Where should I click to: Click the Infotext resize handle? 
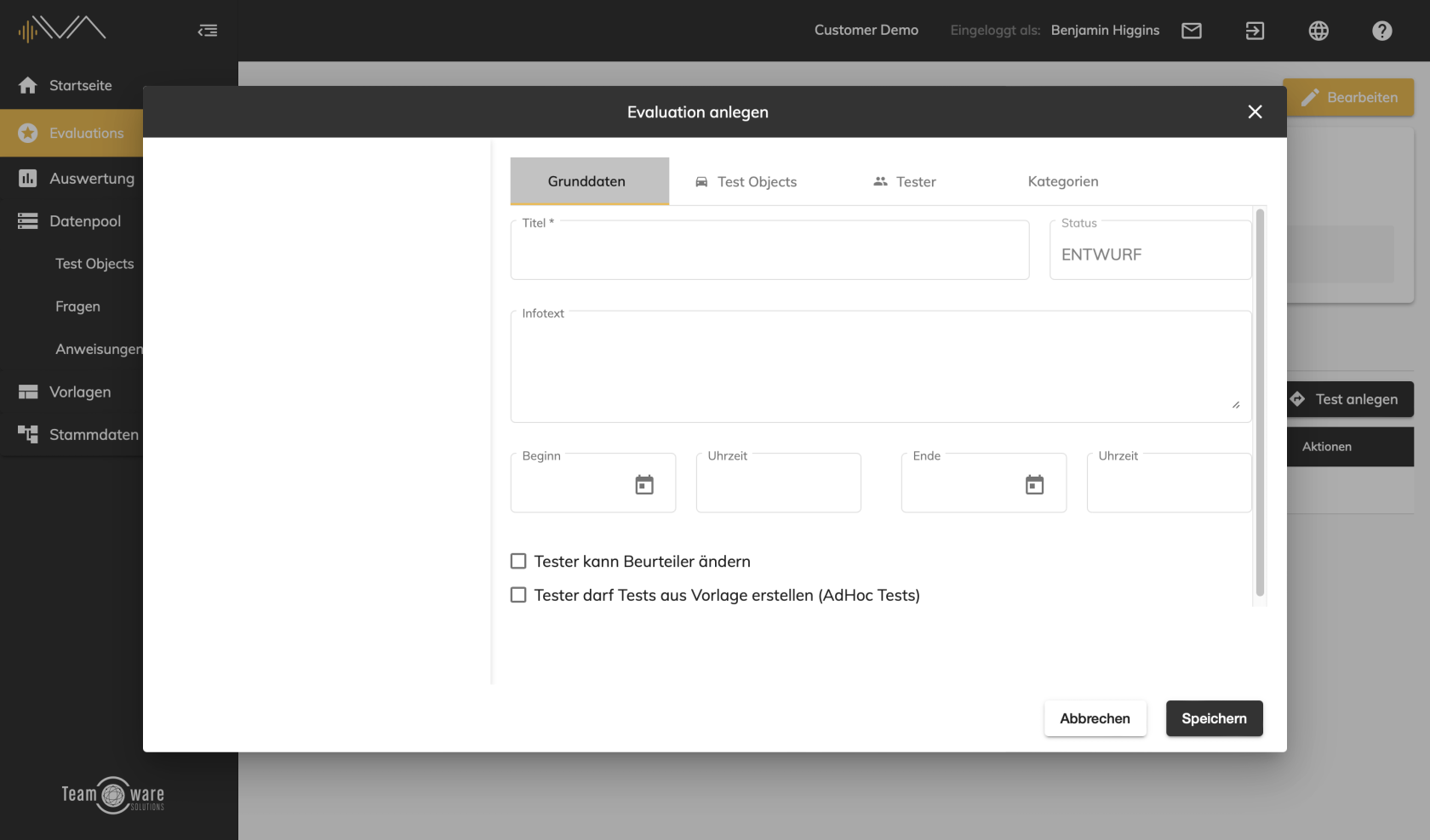click(1236, 405)
